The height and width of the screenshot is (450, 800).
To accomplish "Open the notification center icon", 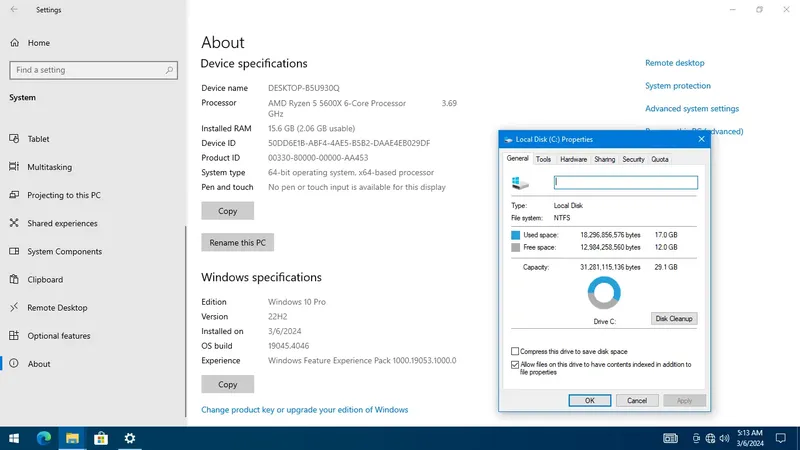I will [x=781, y=438].
